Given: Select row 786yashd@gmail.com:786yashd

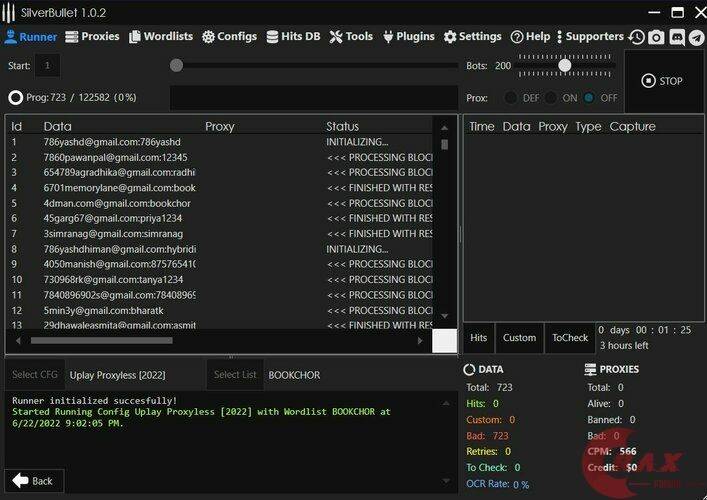Looking at the screenshot, I should [x=221, y=142].
